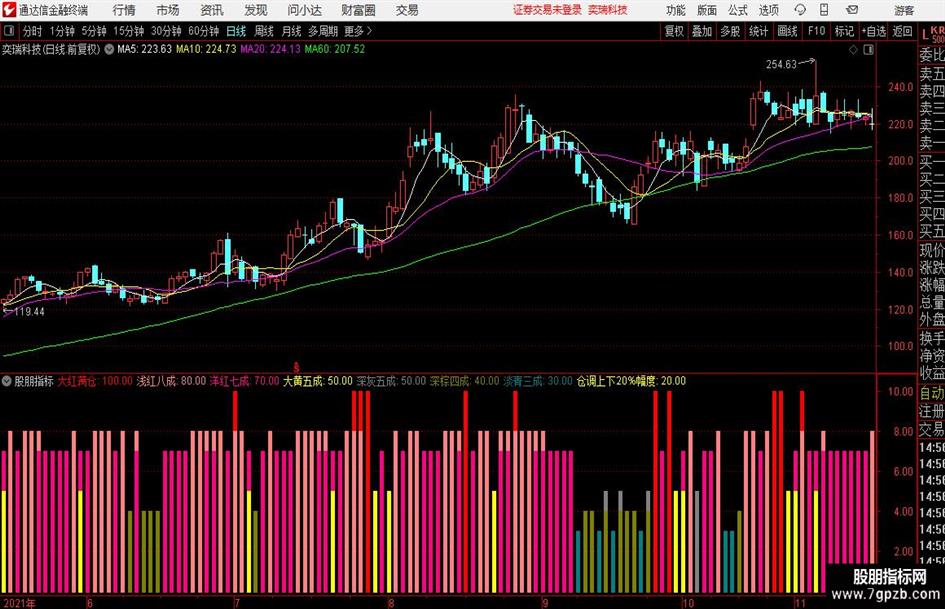This screenshot has height=609, width=945.
Task: Open the 财富圈 menu
Action: [358, 10]
